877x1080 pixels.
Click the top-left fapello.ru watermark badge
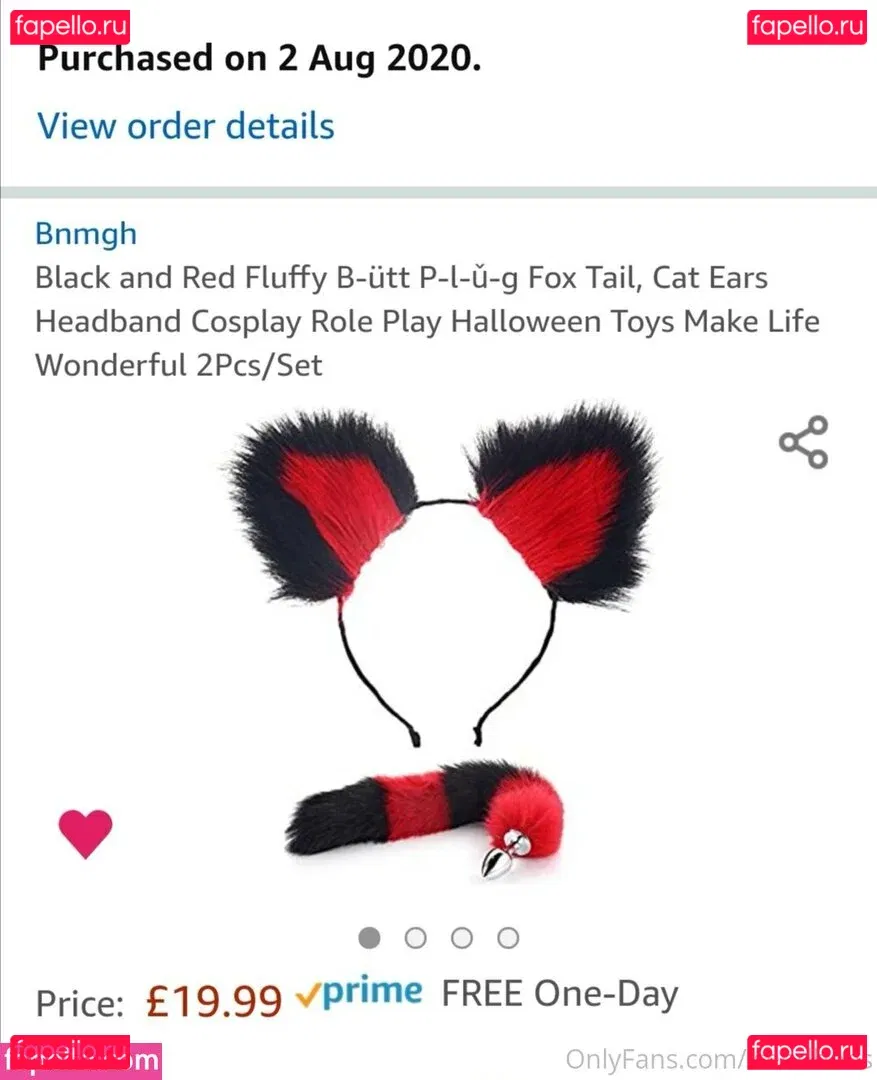(70, 27)
